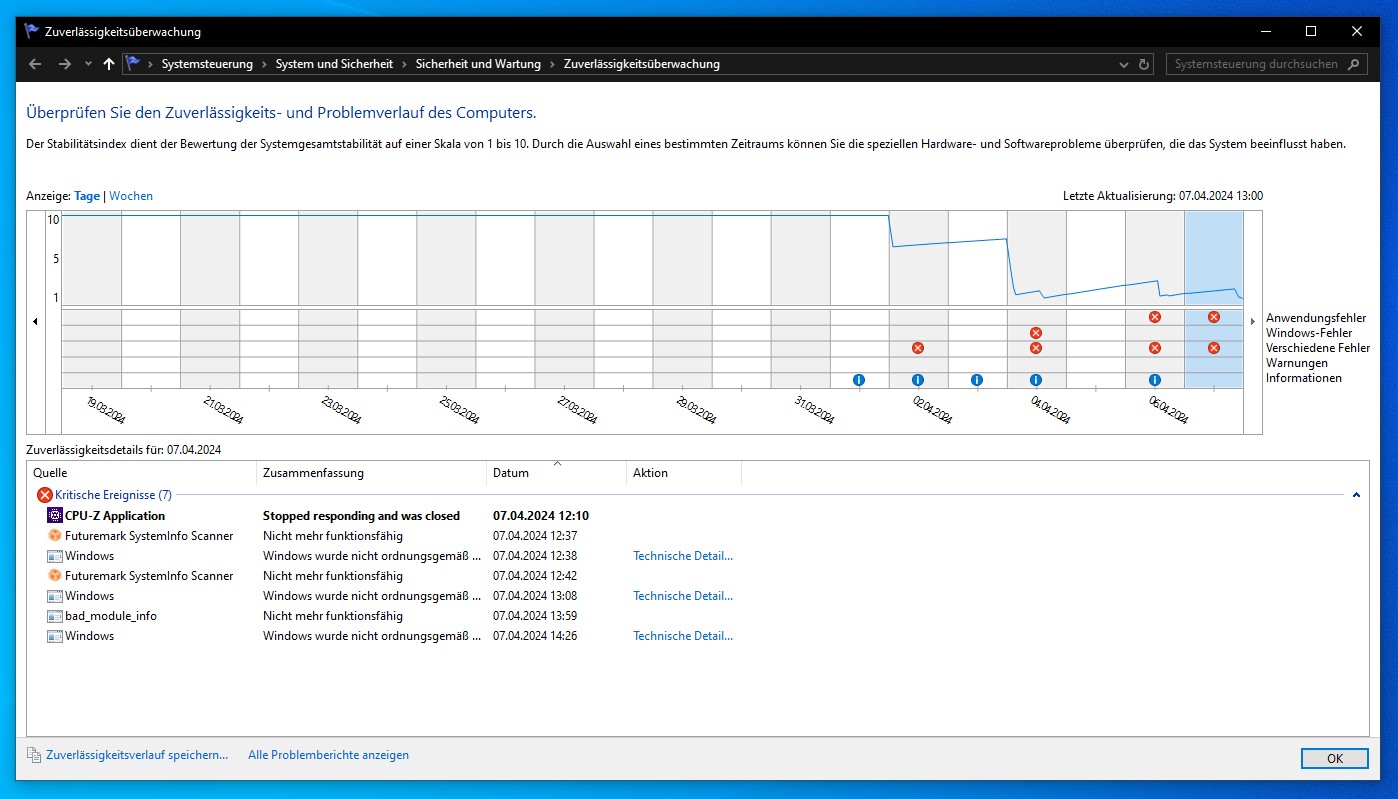Open Technische Details for the 13:08 Windows event

(683, 596)
